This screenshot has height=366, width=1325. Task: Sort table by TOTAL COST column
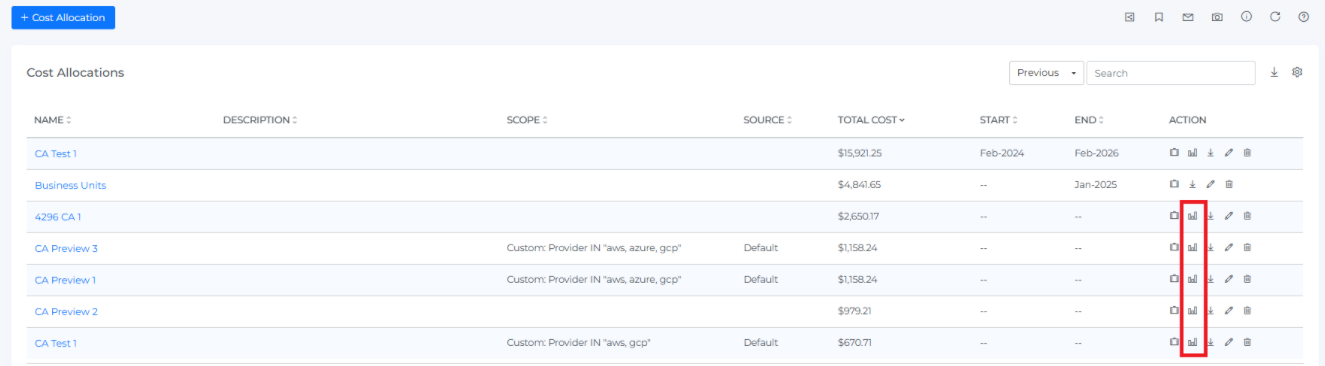click(871, 120)
